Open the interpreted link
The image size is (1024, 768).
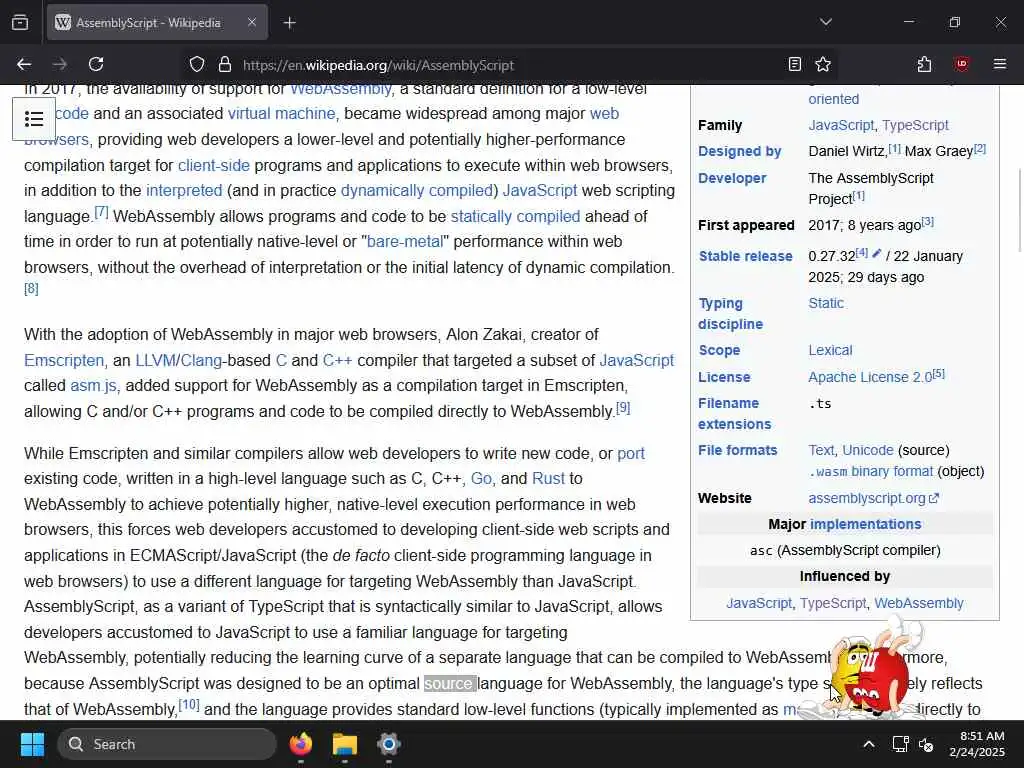184,191
